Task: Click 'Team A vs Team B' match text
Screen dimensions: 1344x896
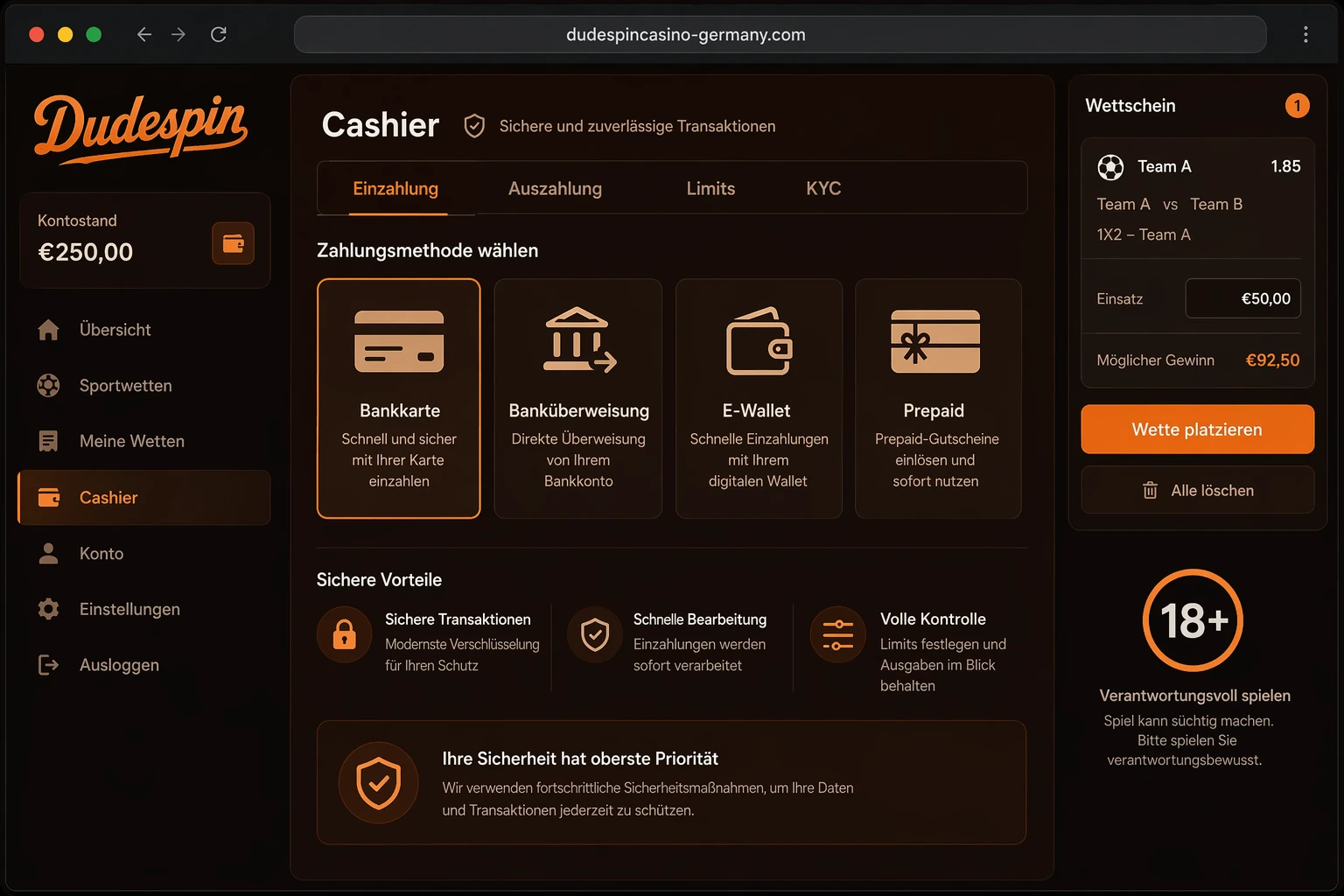Action: point(1170,204)
